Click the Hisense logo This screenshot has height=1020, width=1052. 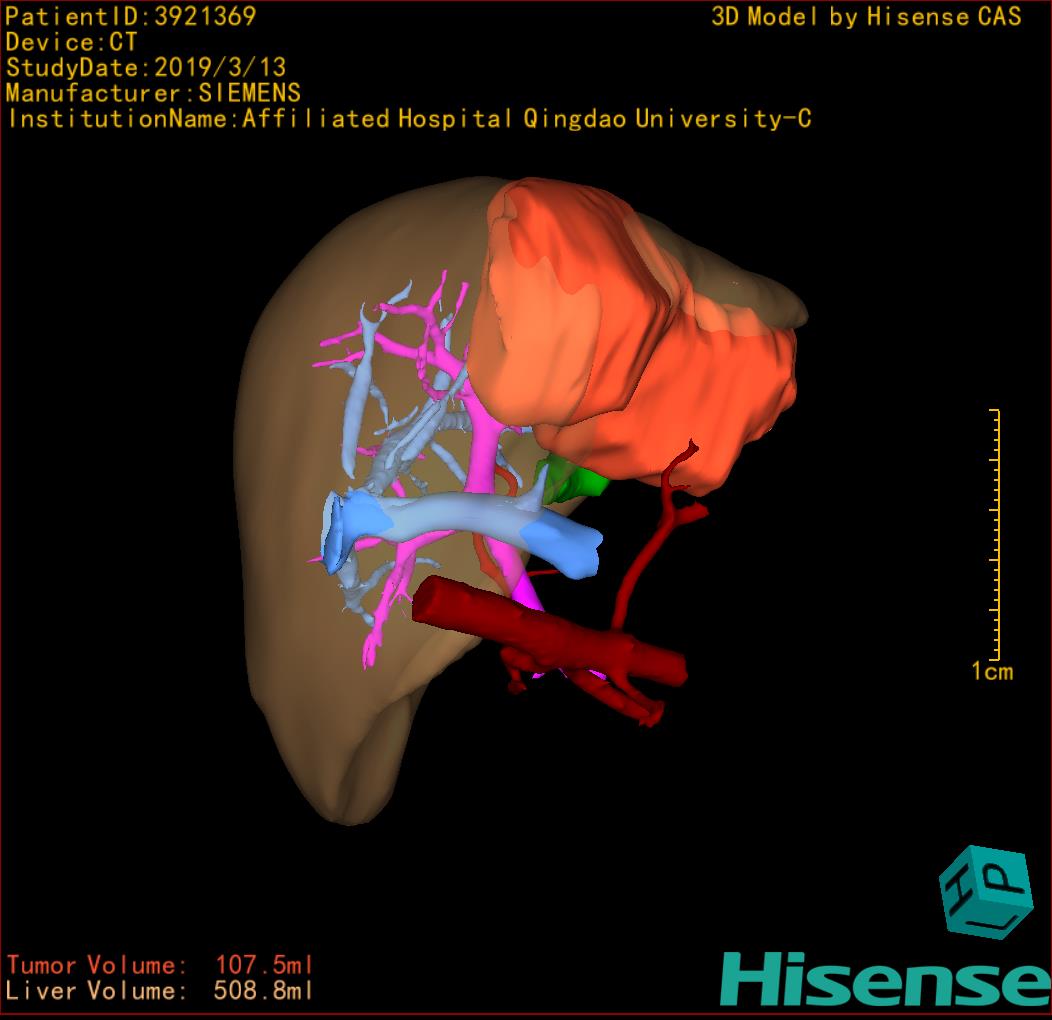(x=886, y=980)
